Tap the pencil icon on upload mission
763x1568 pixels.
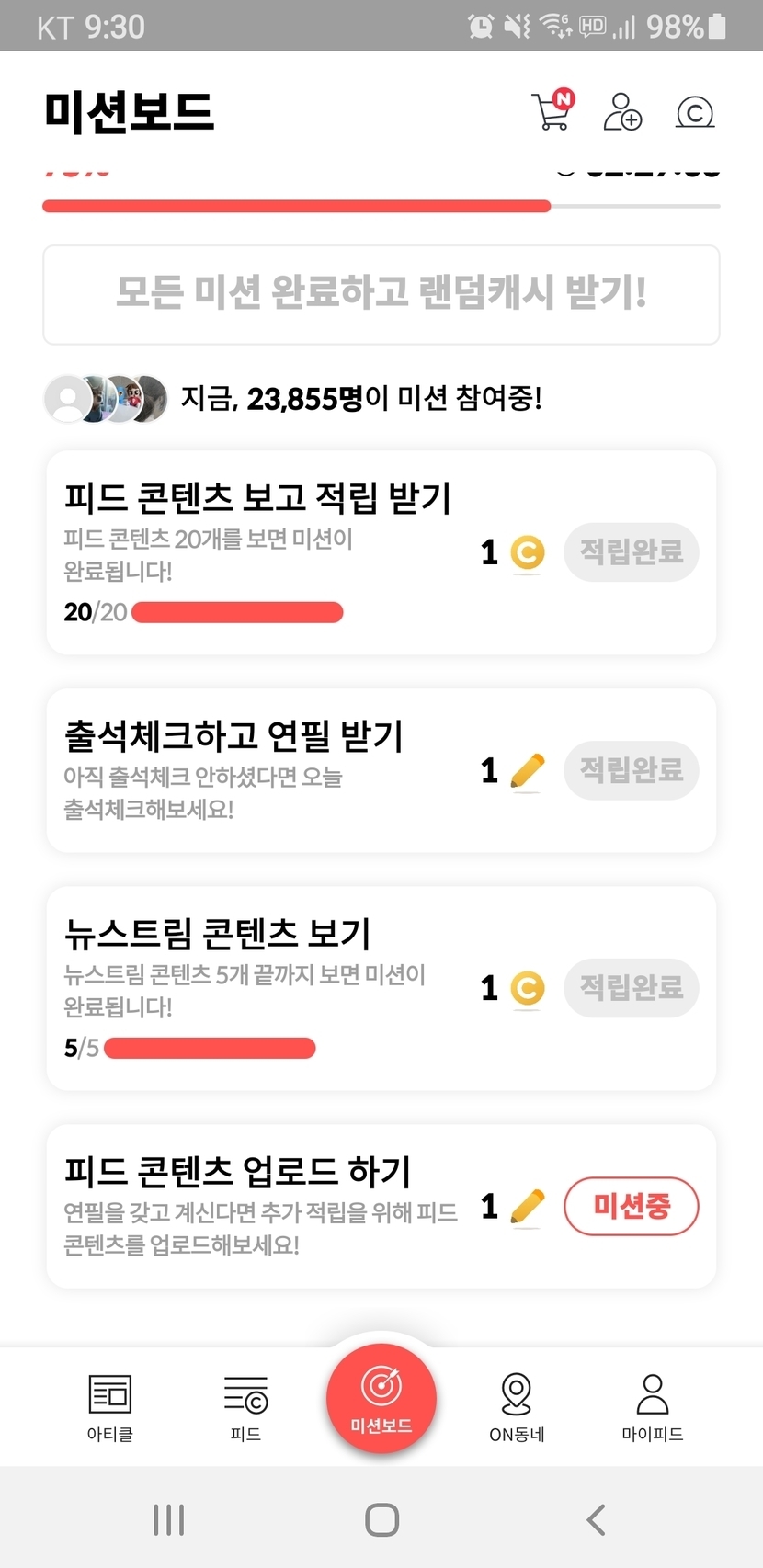click(527, 1206)
